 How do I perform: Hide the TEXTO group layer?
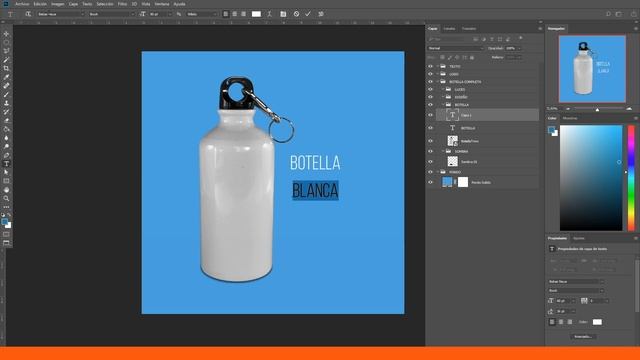pos(430,66)
